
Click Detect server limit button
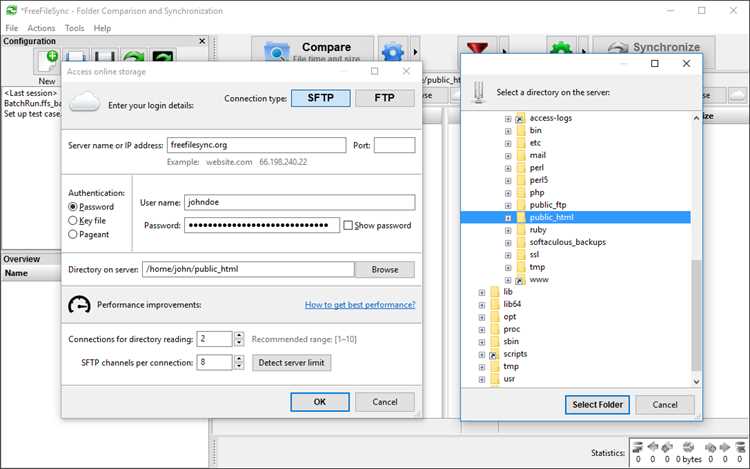coord(291,363)
